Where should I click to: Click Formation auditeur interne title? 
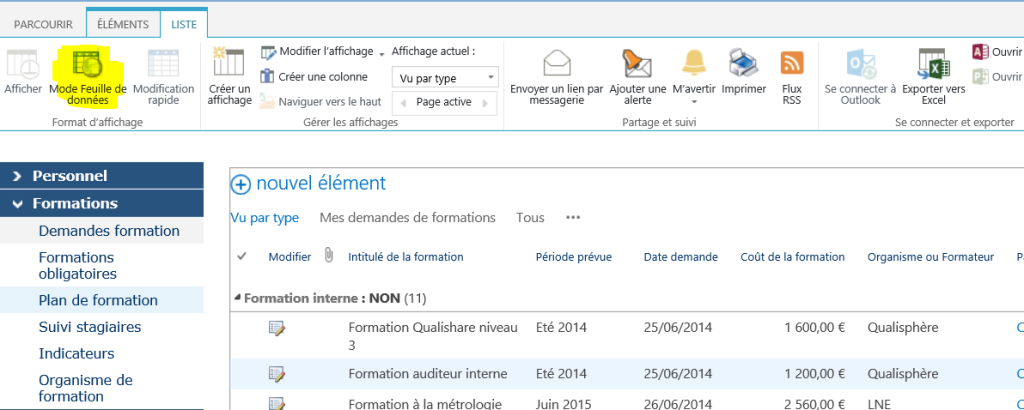point(428,374)
